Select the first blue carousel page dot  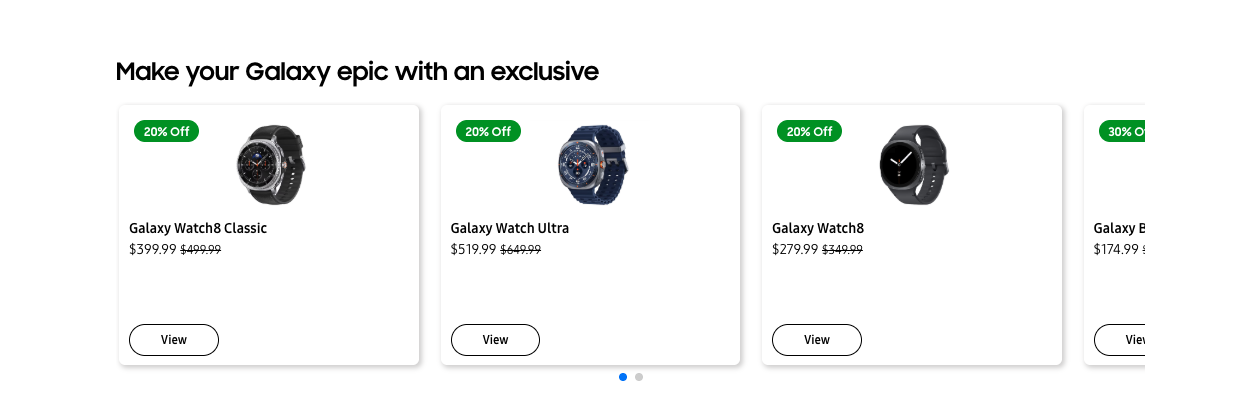tap(623, 377)
